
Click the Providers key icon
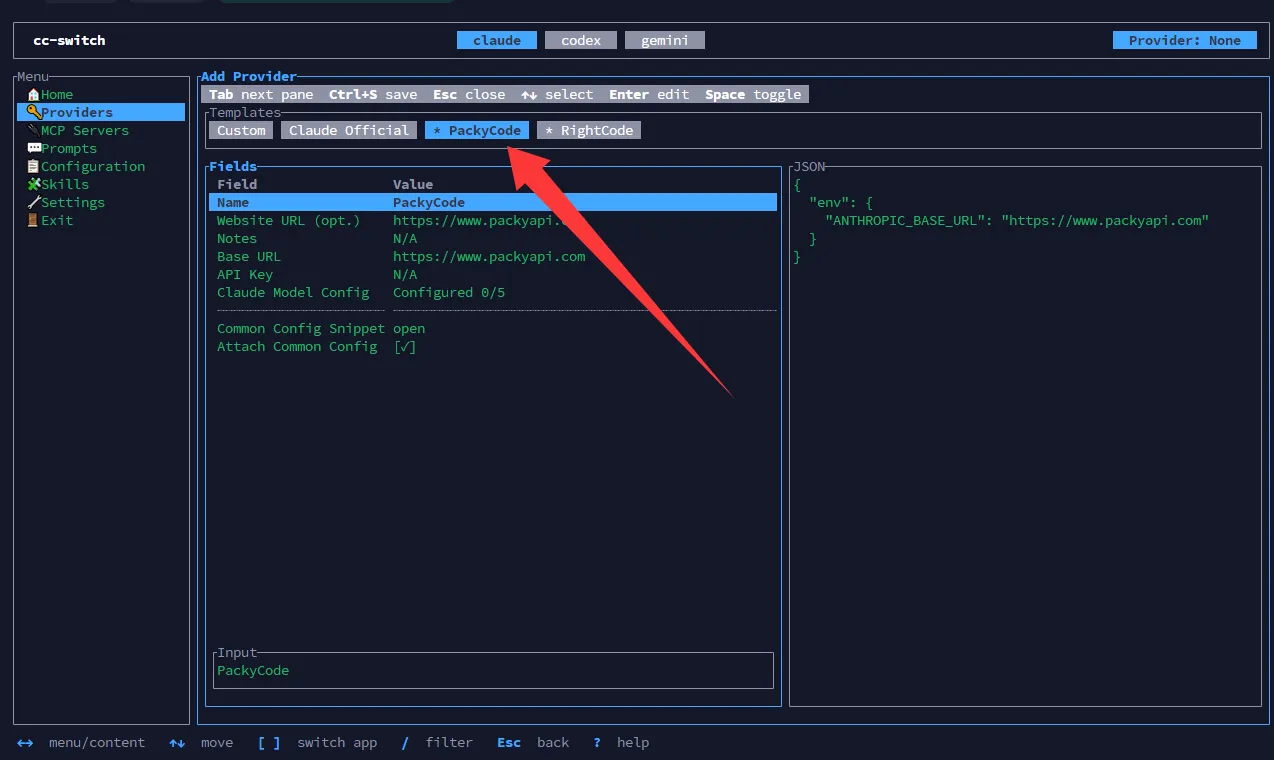[33, 113]
